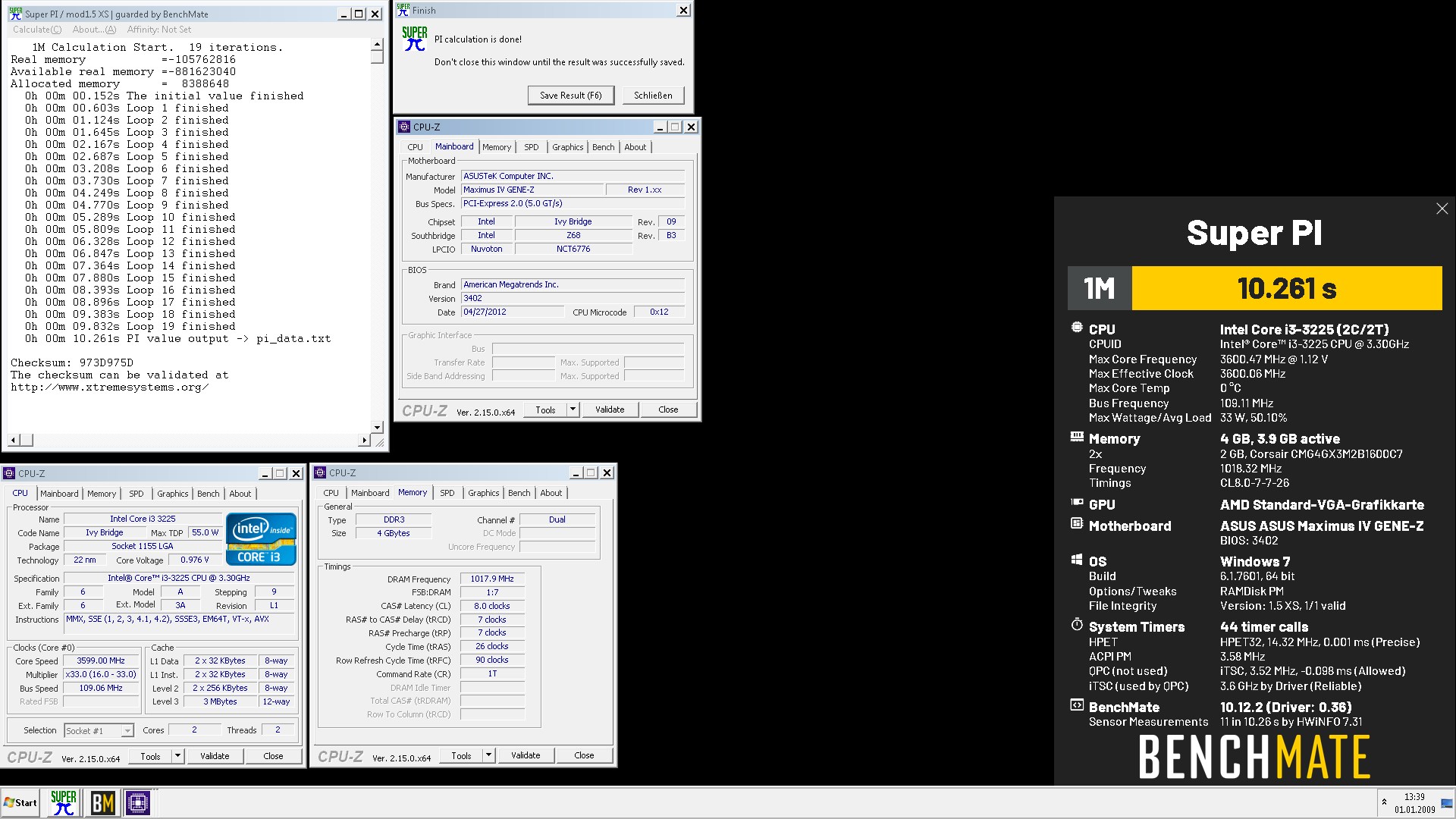This screenshot has height=819, width=1456.
Task: Click the CAS# Latency 8.0 clocks value
Action: [x=492, y=606]
